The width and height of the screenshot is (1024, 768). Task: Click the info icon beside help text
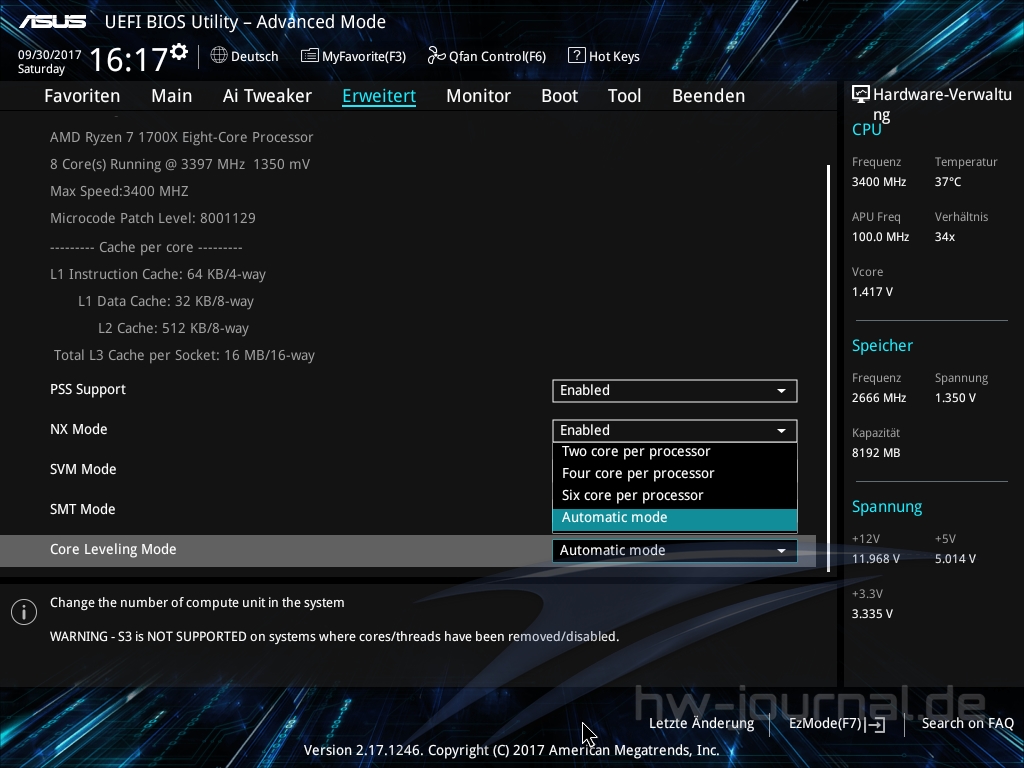pos(24,612)
